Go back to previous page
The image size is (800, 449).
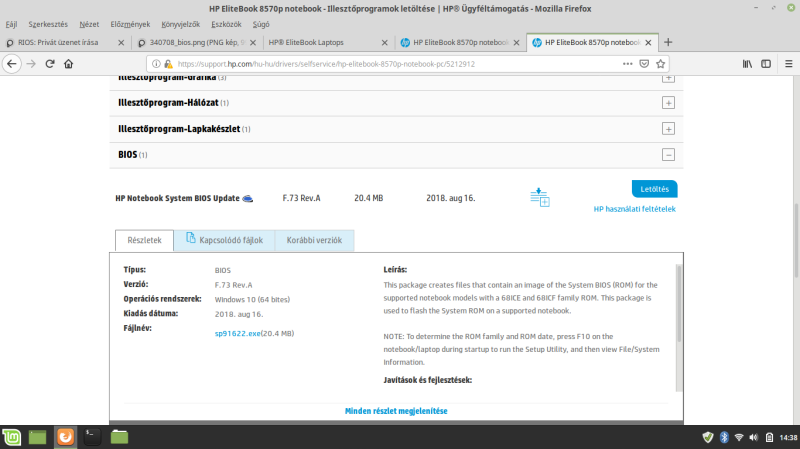tap(12, 64)
